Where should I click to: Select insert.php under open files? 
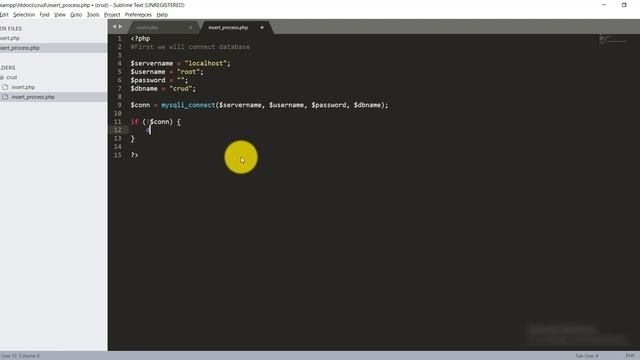click(10, 38)
